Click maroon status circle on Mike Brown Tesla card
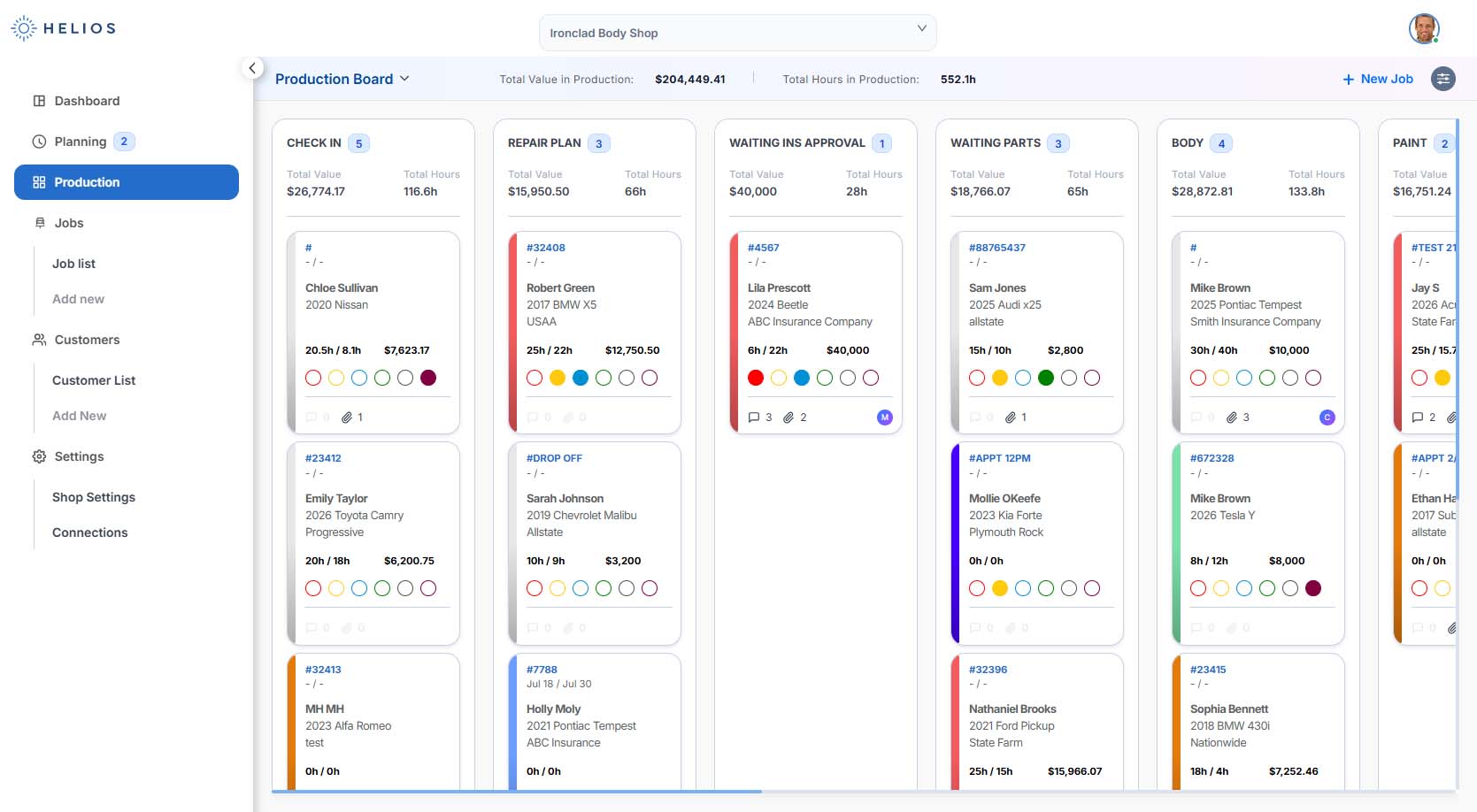The width and height of the screenshot is (1477, 812). point(1313,588)
